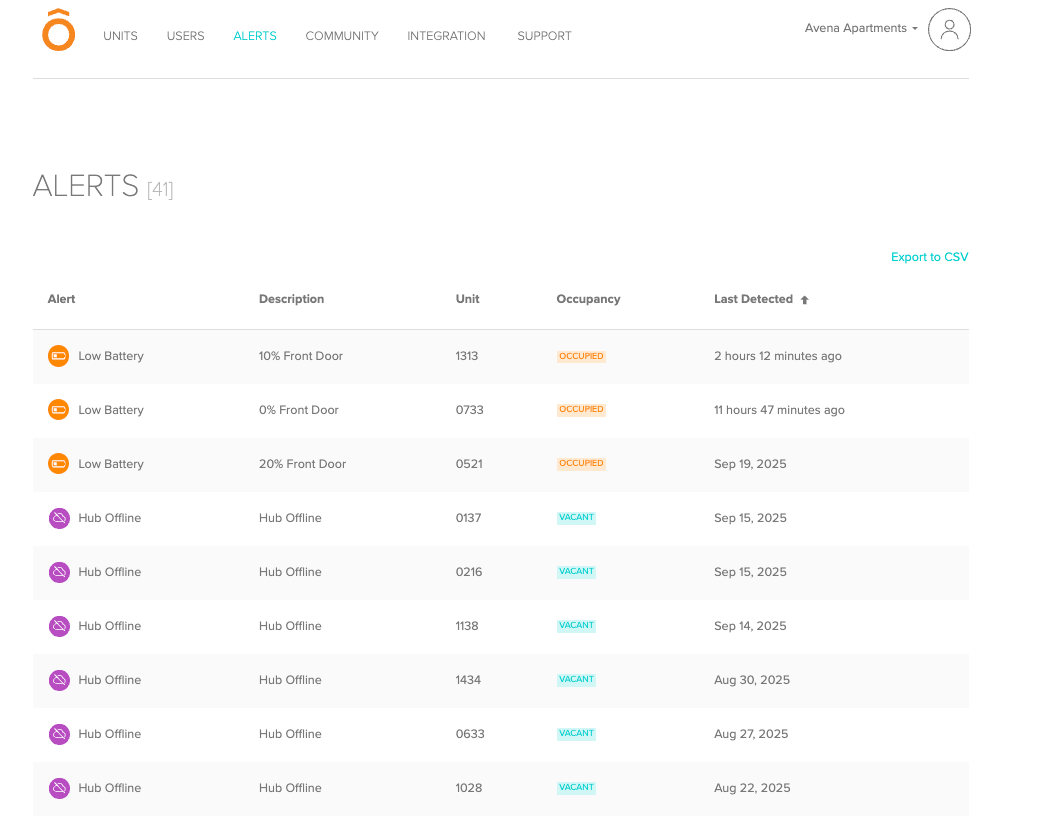This screenshot has width=1052, height=819.
Task: Sort by the Last Detected column header
Action: [753, 299]
